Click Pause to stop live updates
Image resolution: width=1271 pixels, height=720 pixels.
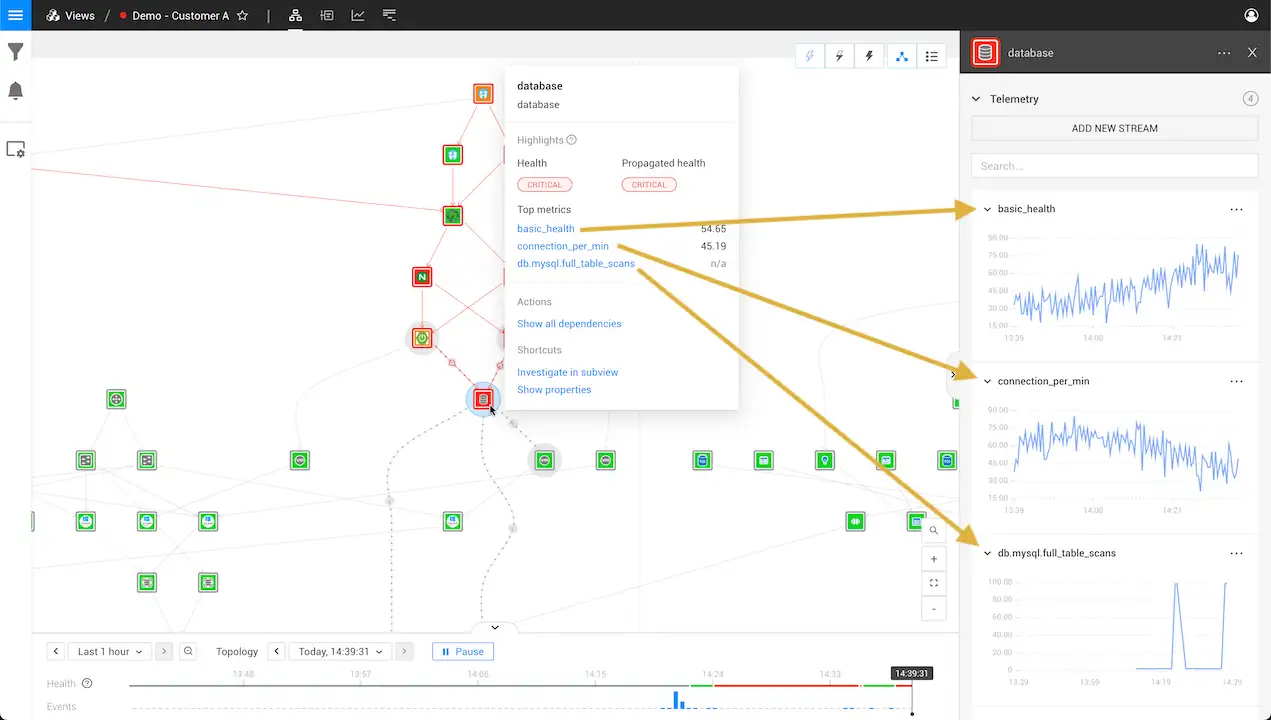462,651
